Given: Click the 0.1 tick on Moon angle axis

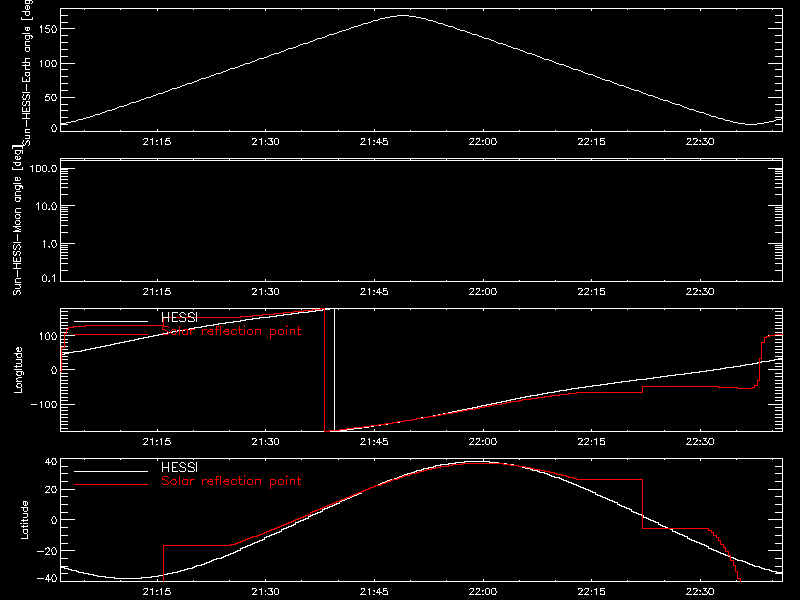Looking at the screenshot, I should pyautogui.click(x=49, y=278).
